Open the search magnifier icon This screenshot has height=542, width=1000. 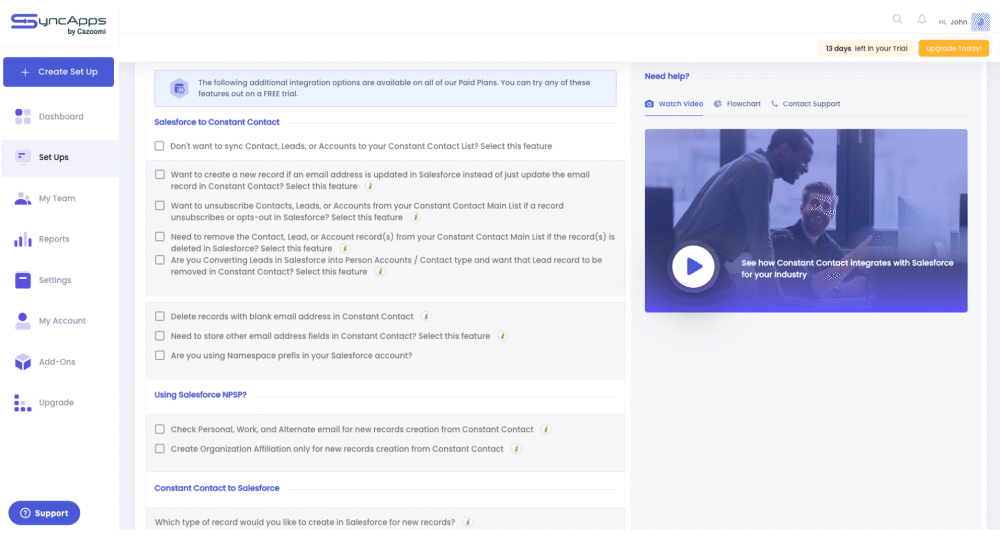(897, 19)
